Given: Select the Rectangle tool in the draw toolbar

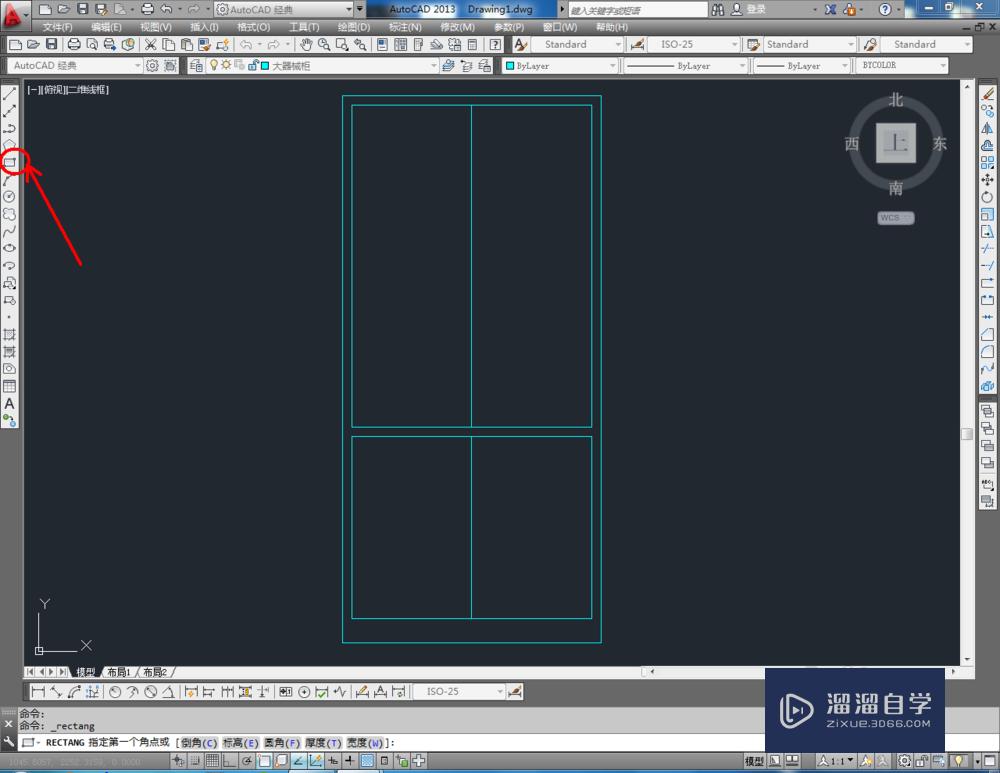Looking at the screenshot, I should click(9, 163).
